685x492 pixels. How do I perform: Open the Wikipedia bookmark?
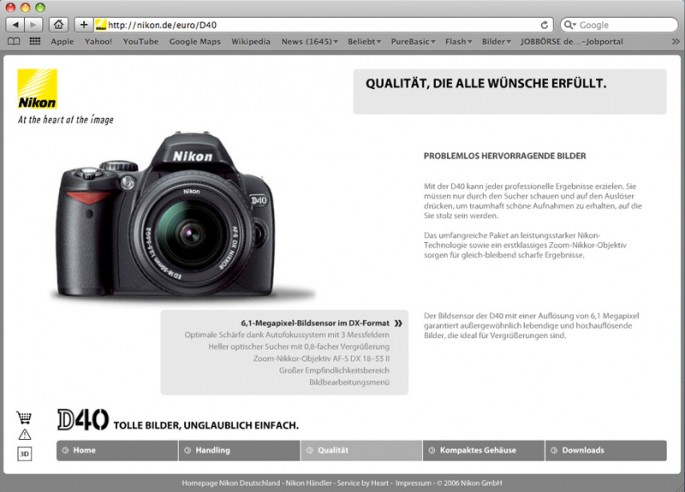pos(251,42)
